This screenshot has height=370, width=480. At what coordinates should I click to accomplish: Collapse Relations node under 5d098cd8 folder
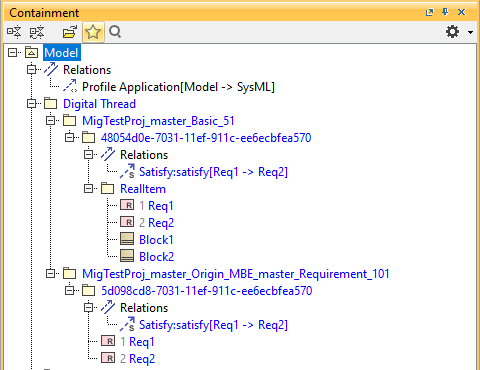(x=89, y=308)
